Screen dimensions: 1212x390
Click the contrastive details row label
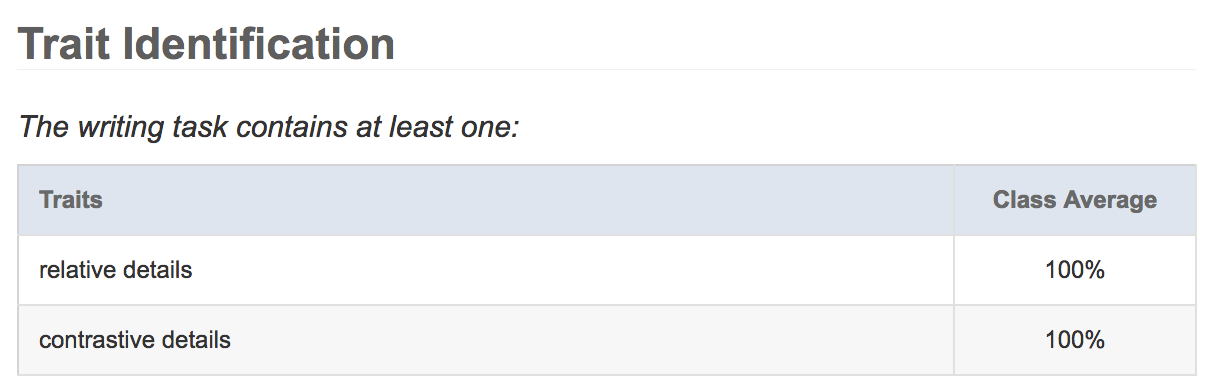coord(135,340)
